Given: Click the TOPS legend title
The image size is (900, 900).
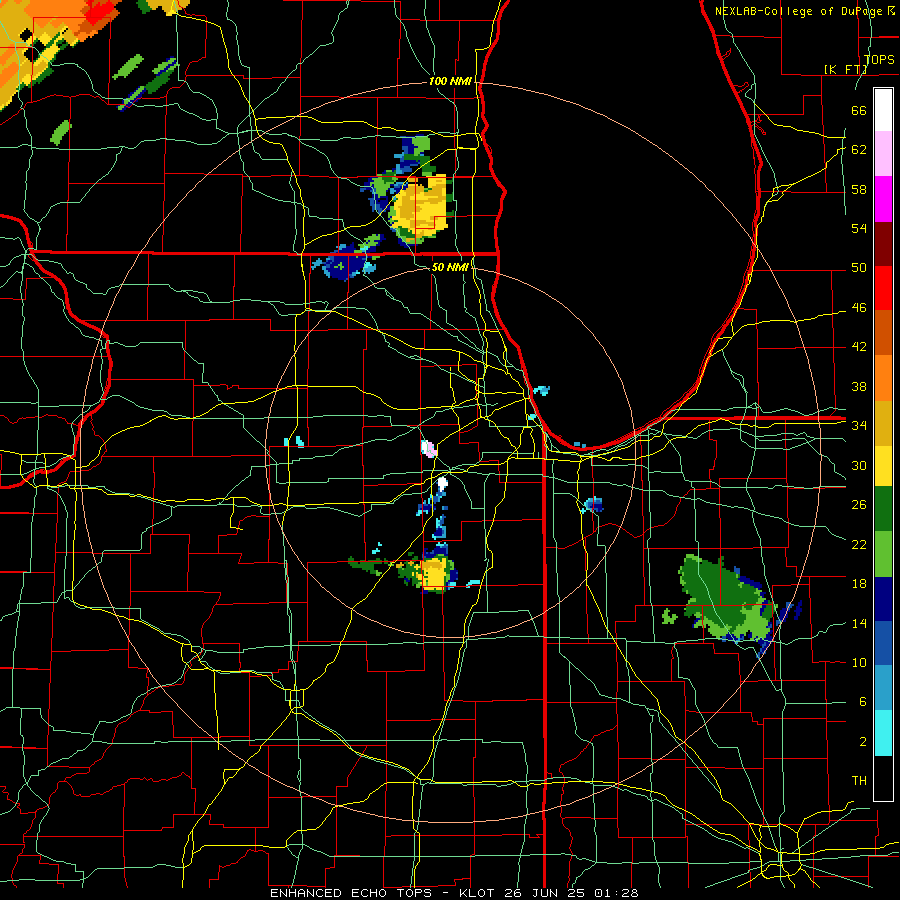Looking at the screenshot, I should click(x=879, y=59).
